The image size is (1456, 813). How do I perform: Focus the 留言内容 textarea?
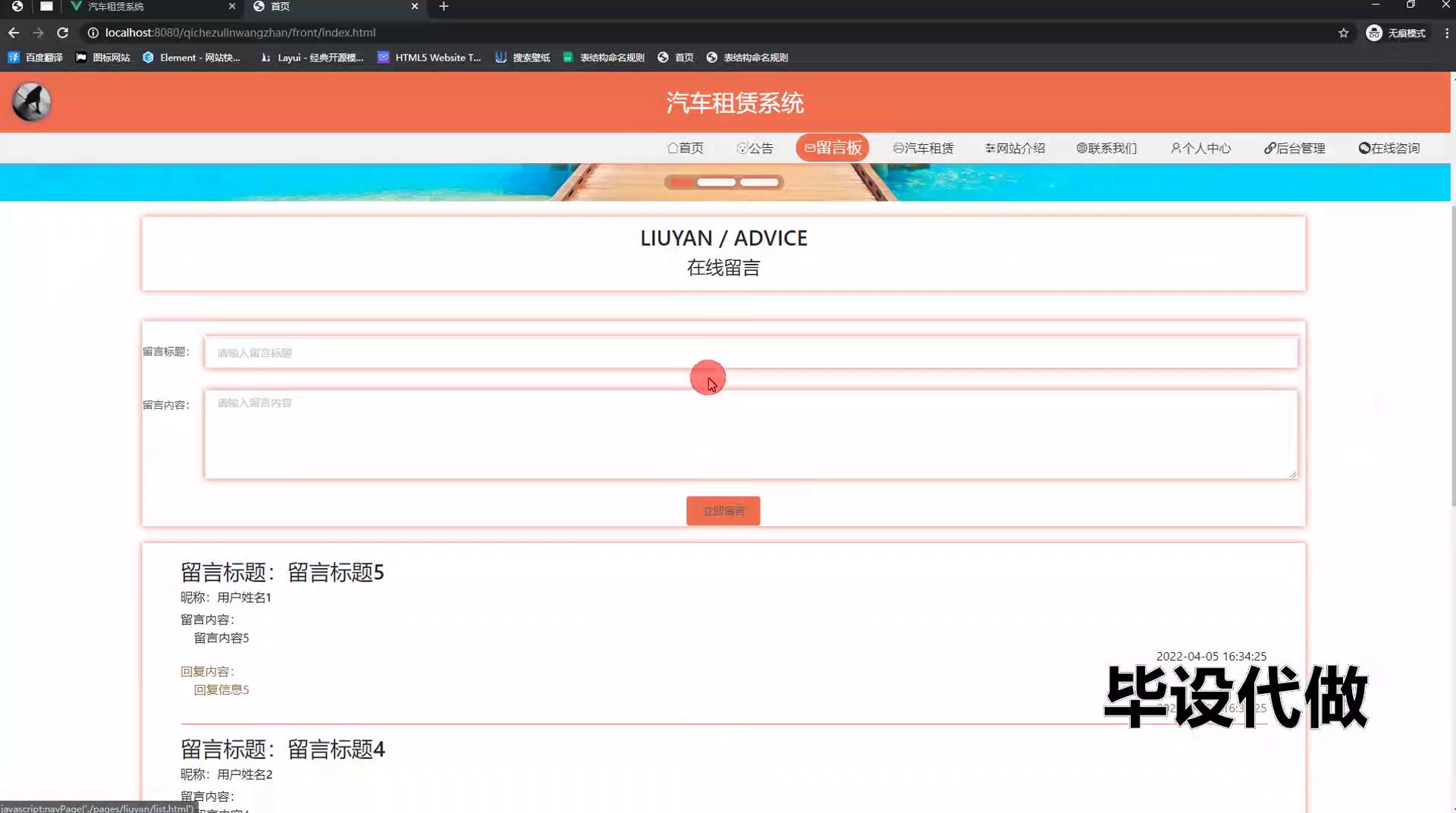pyautogui.click(x=751, y=434)
